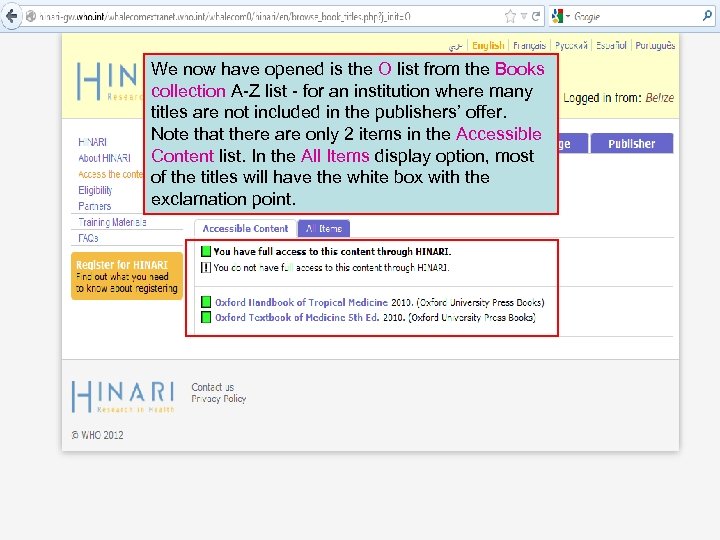Click the footer HINARI logo
Image resolution: width=720 pixels, height=540 pixels.
point(123,397)
